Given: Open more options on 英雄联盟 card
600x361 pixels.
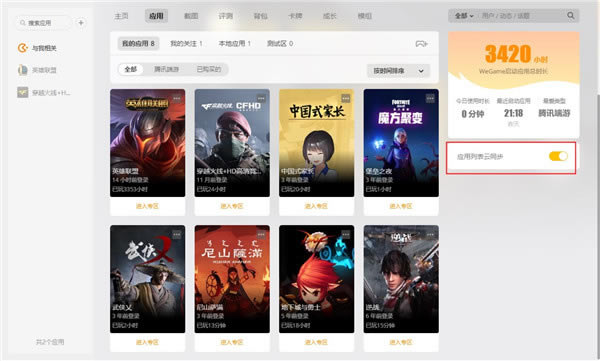Looking at the screenshot, I should click(177, 98).
